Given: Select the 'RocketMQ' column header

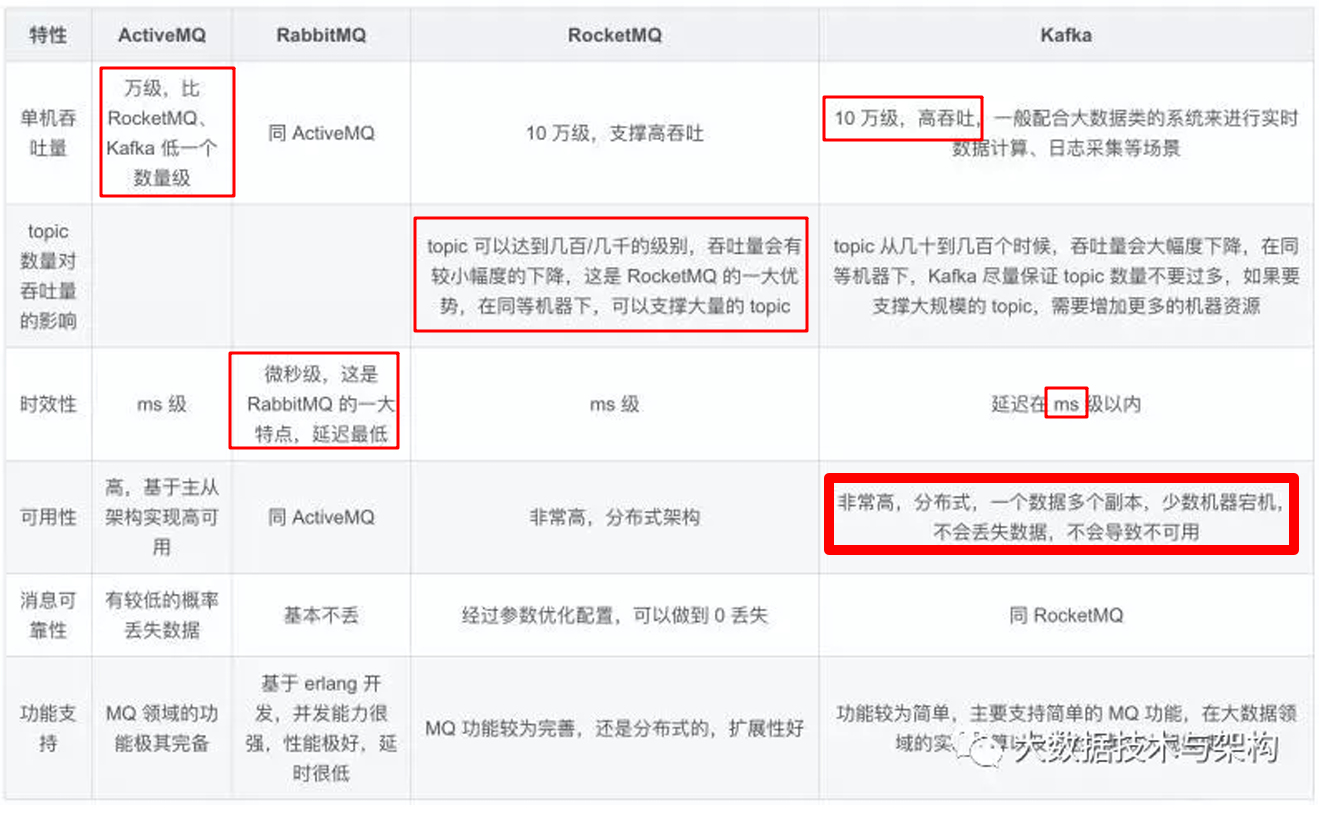Looking at the screenshot, I should 614,35.
